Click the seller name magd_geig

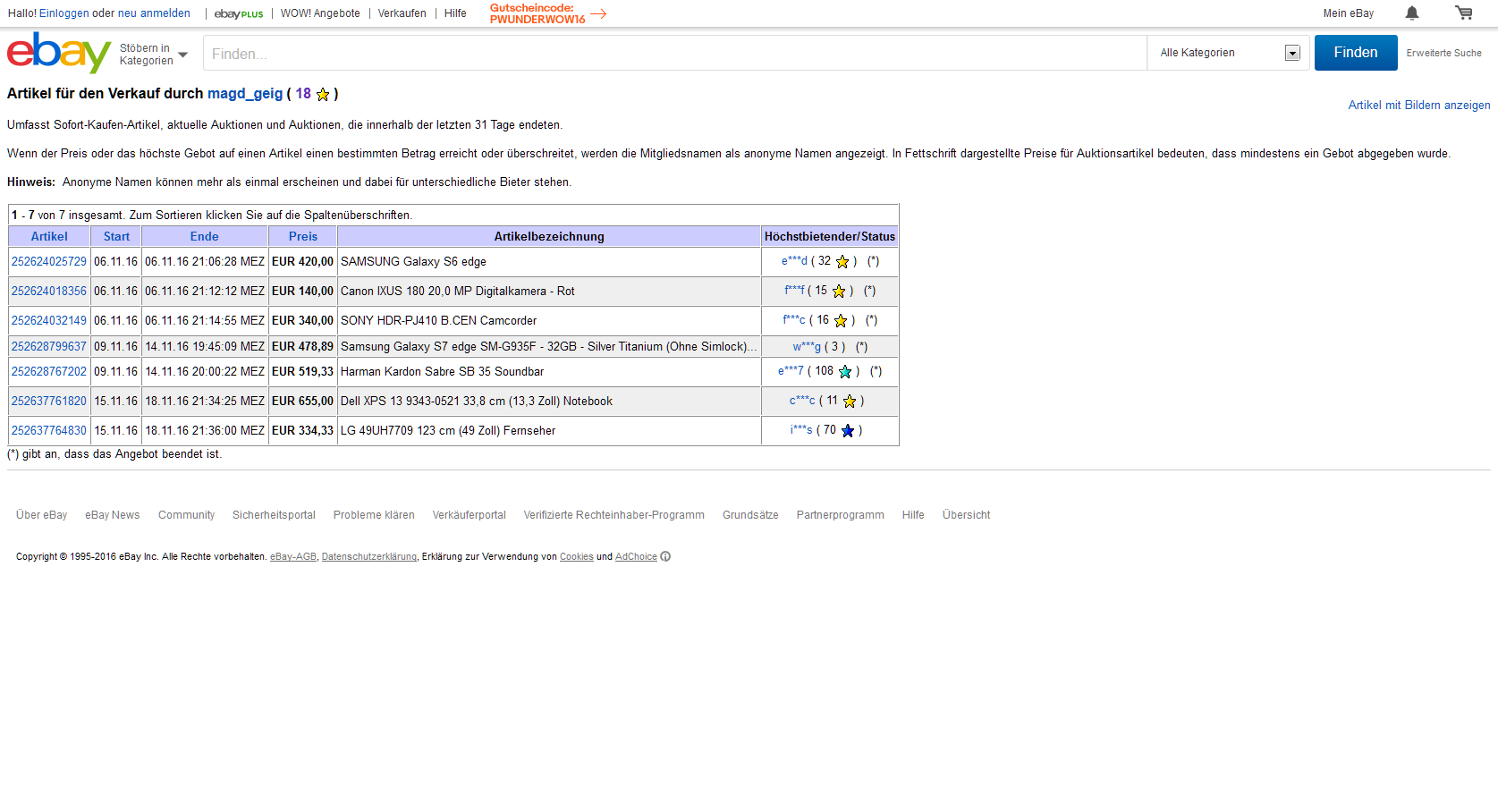(245, 94)
